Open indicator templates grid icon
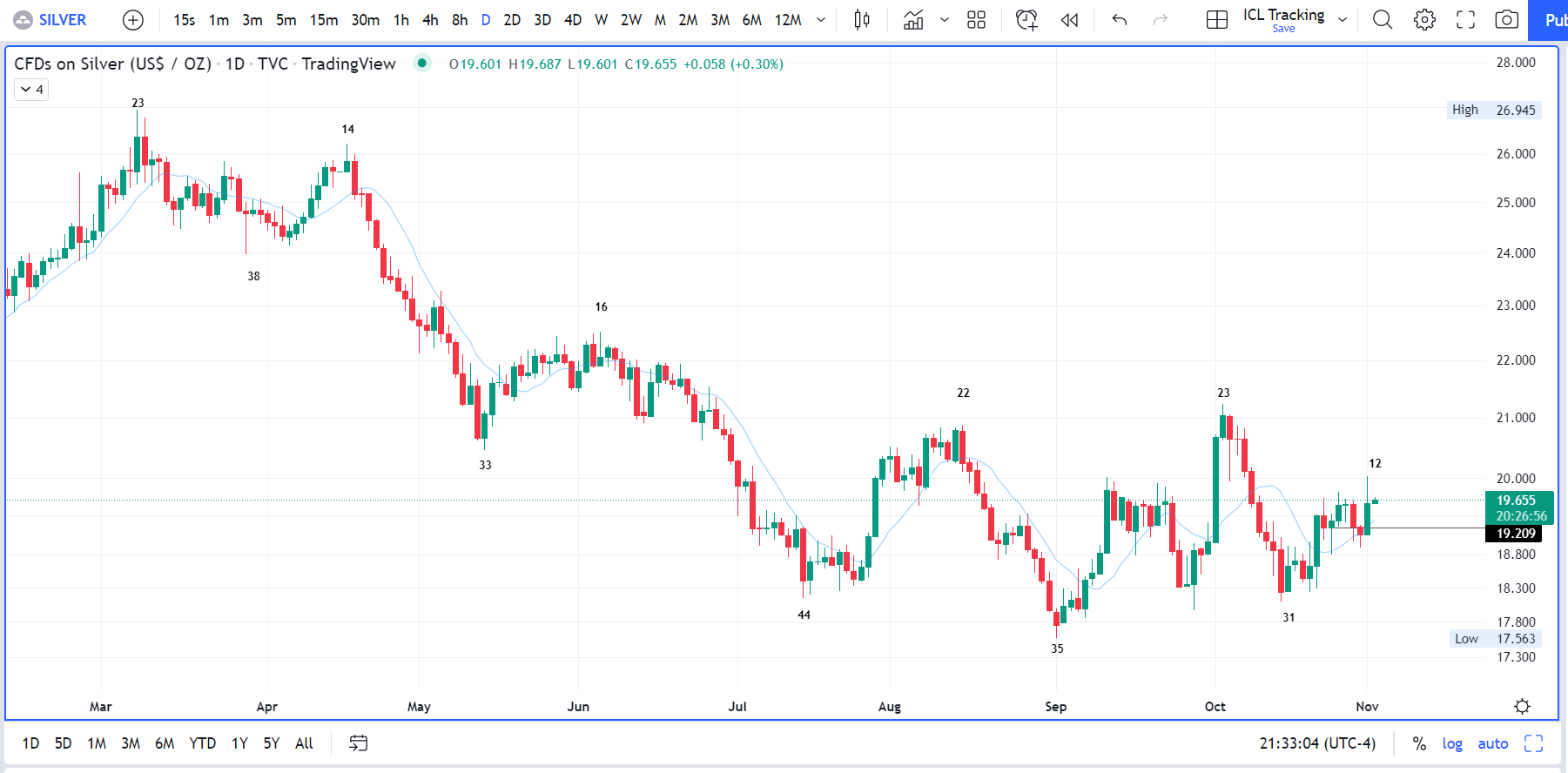This screenshot has height=773, width=1568. point(976,20)
